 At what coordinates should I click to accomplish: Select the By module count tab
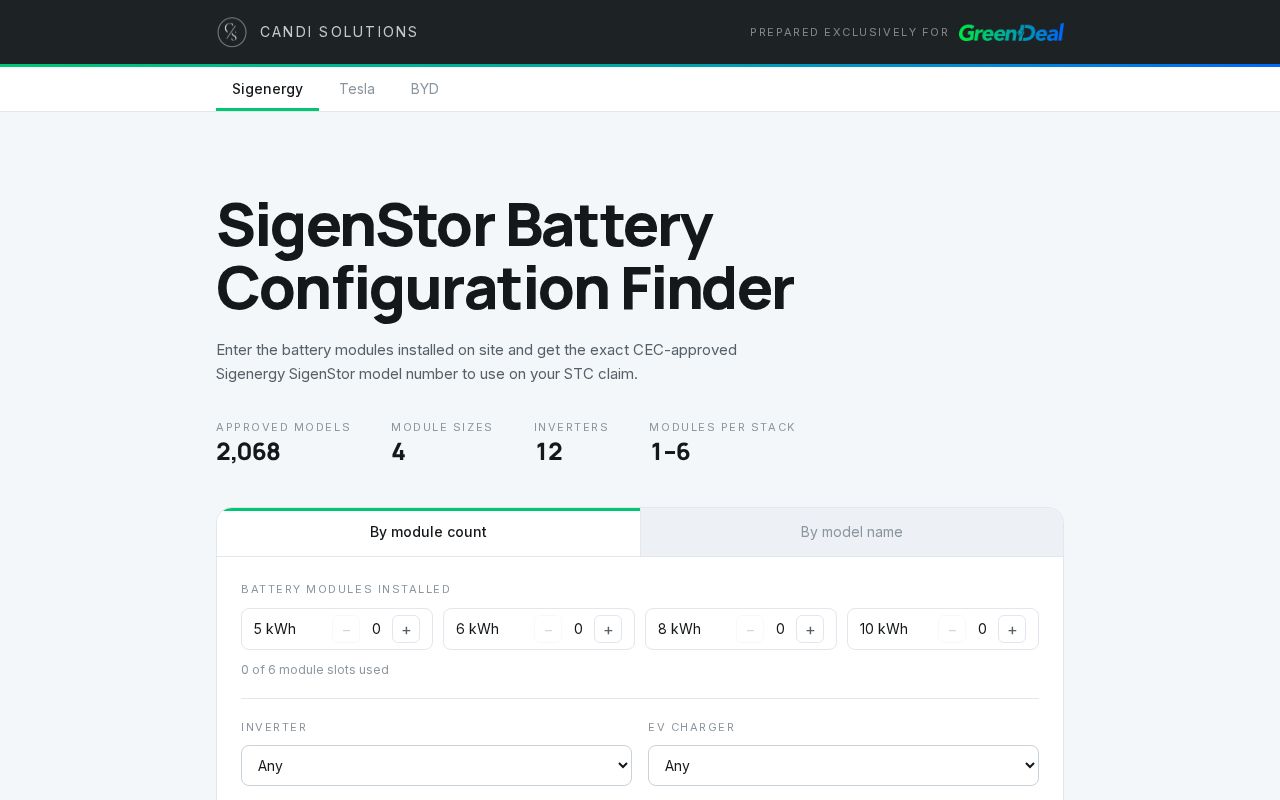(x=428, y=532)
